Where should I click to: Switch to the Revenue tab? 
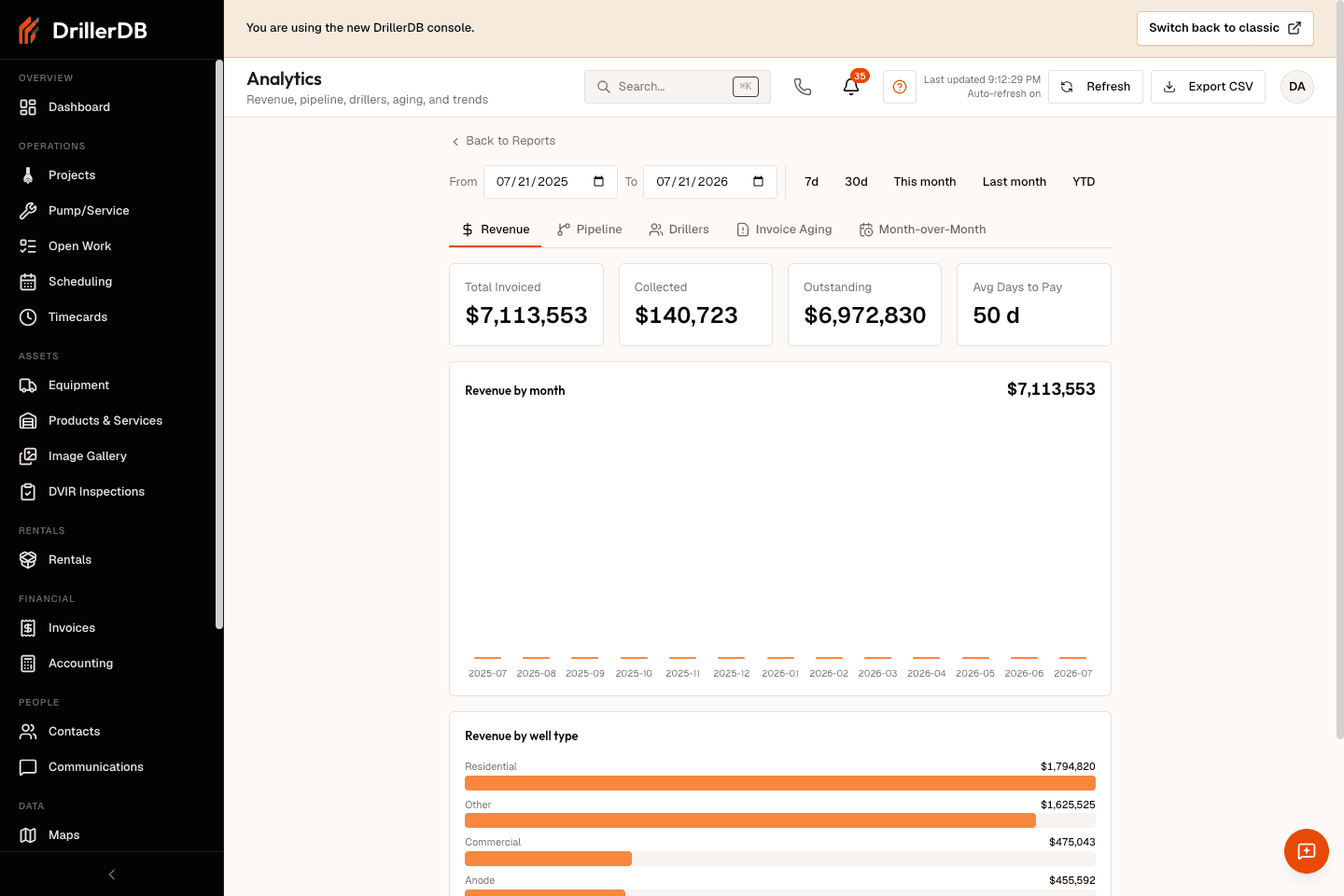coord(496,230)
